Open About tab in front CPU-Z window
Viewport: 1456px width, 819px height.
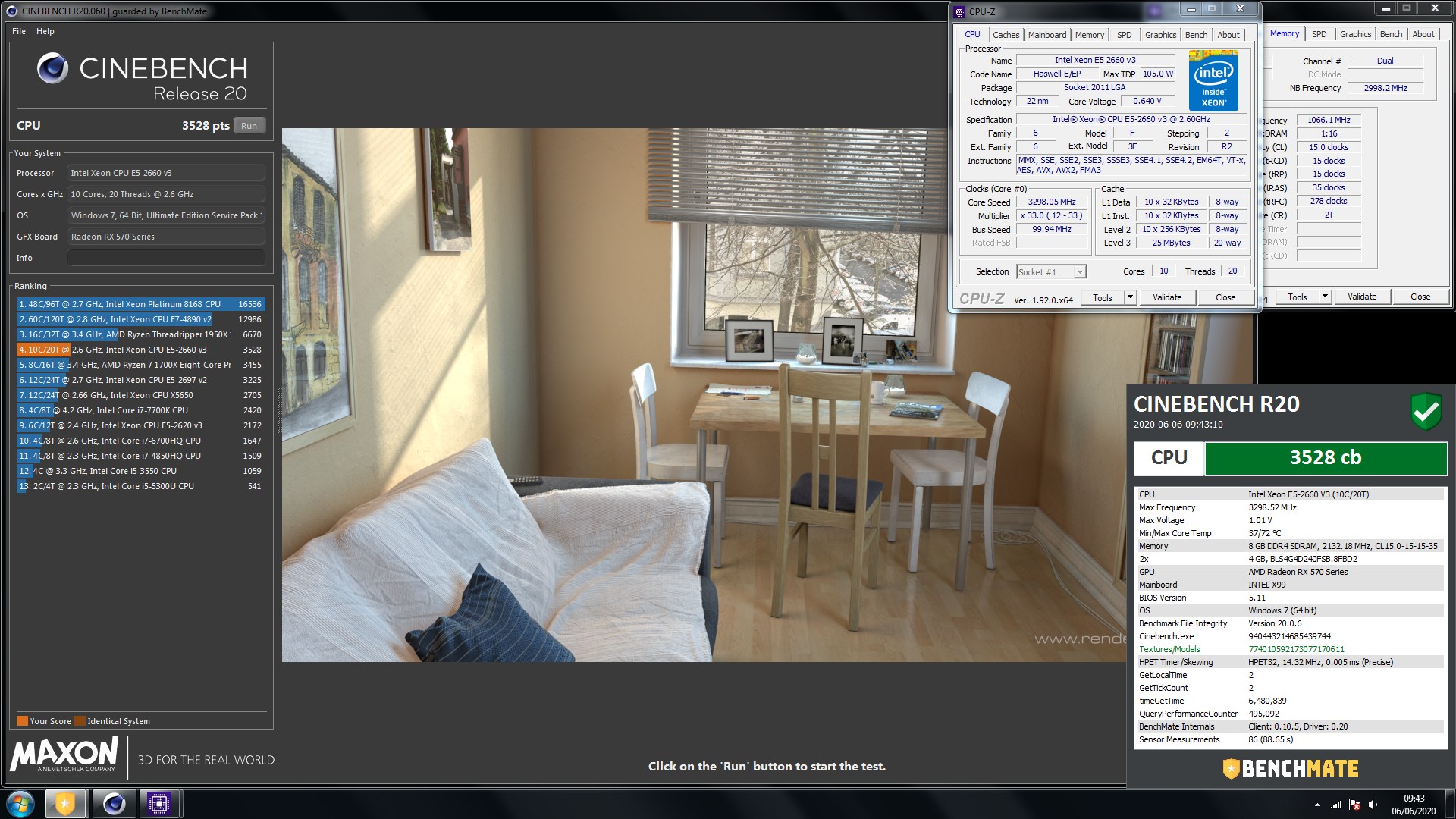pos(1228,35)
